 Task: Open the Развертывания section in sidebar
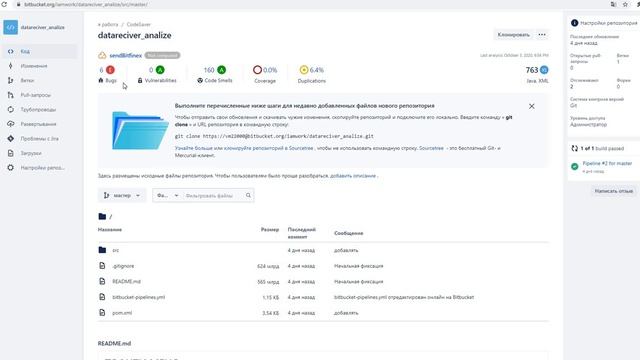pos(39,124)
